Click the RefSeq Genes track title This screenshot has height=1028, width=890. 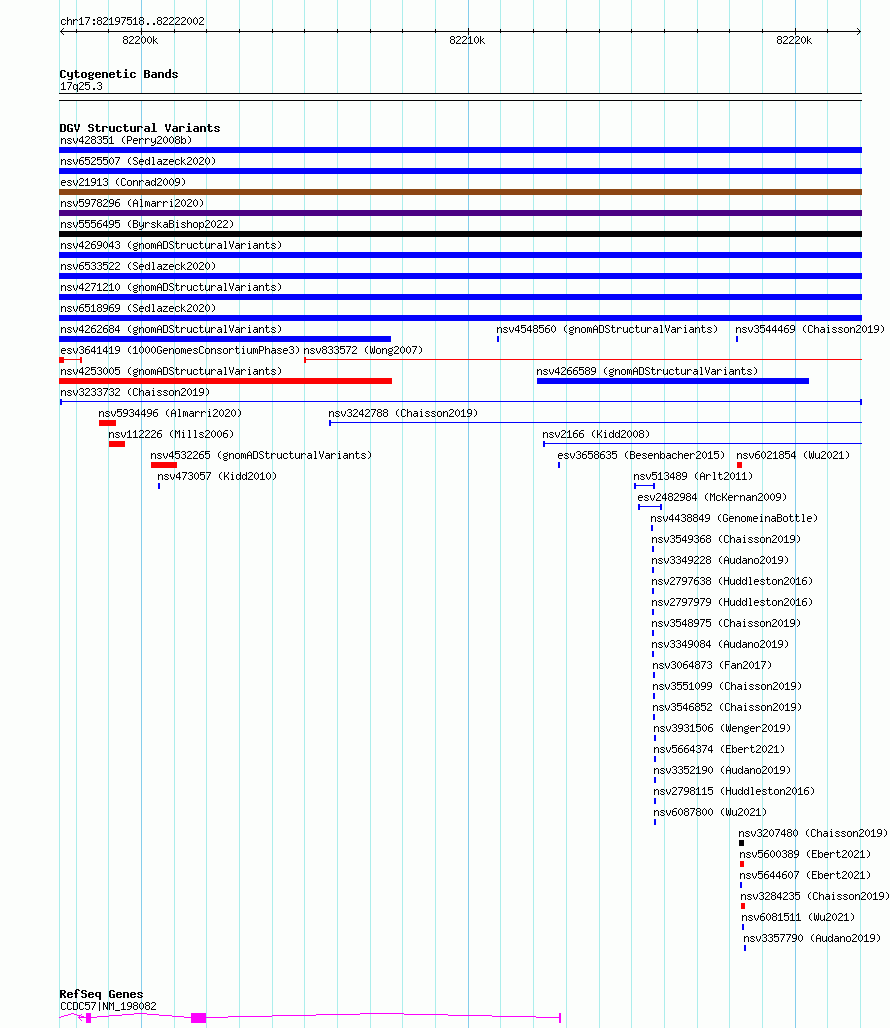101,994
